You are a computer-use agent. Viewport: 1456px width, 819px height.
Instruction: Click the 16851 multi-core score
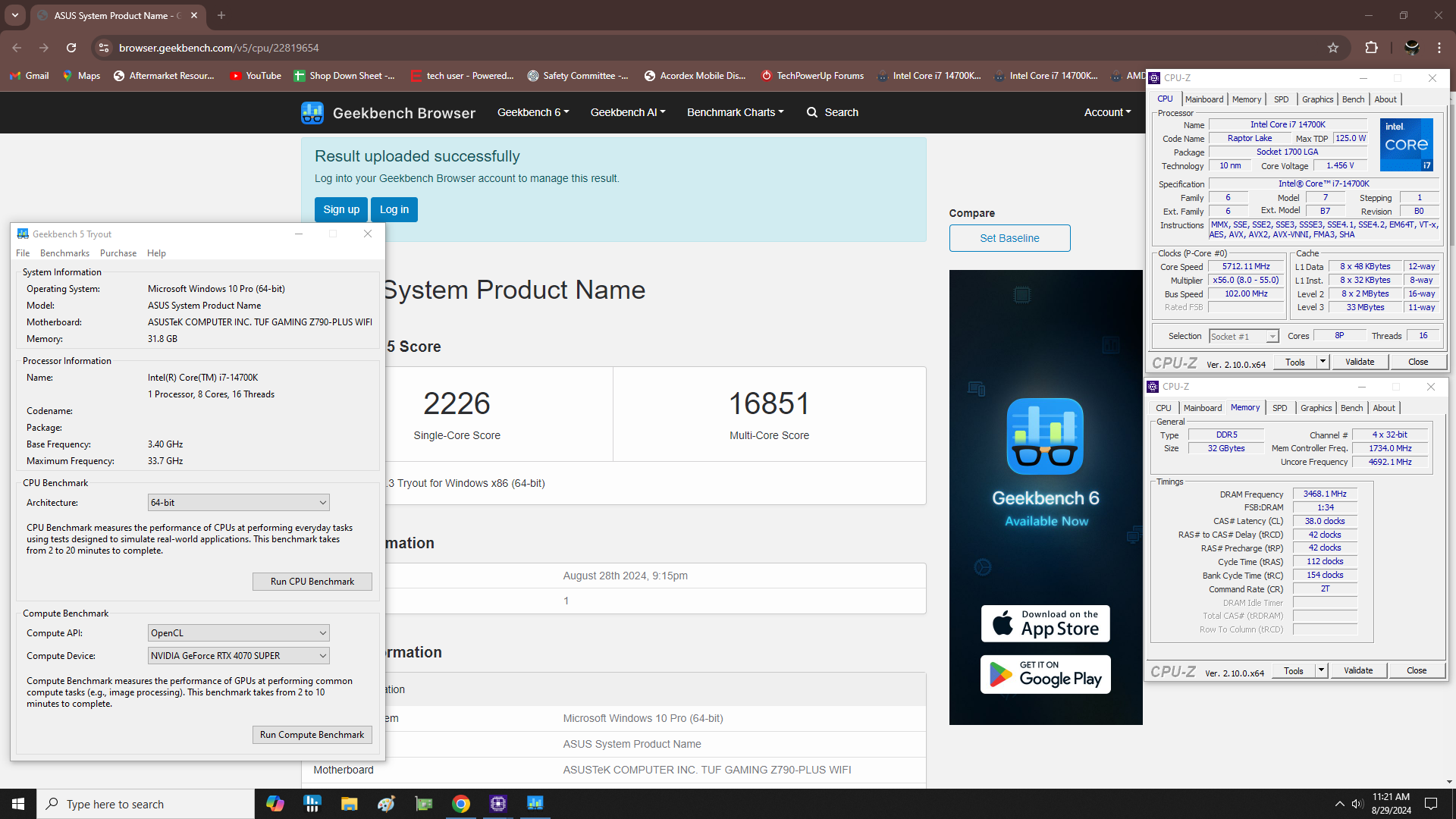tap(769, 403)
